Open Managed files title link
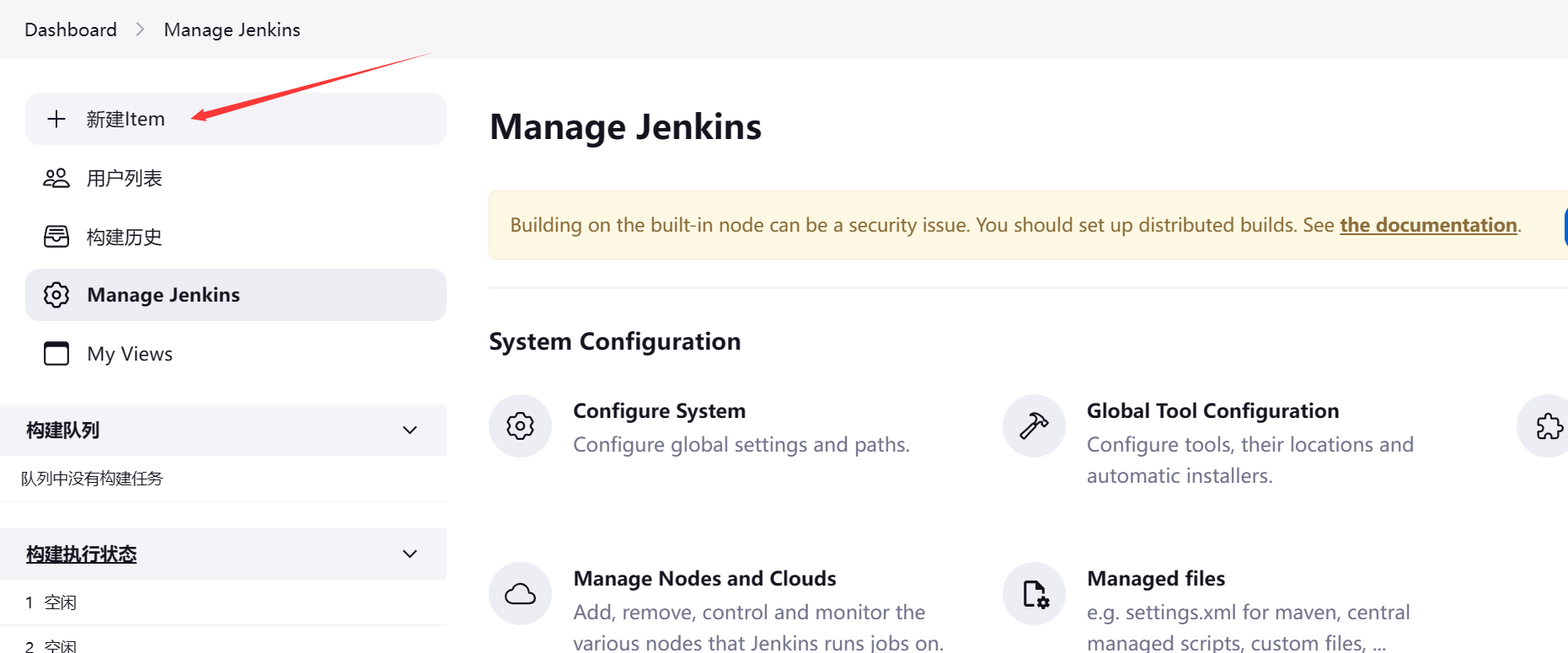 pyautogui.click(x=1156, y=579)
